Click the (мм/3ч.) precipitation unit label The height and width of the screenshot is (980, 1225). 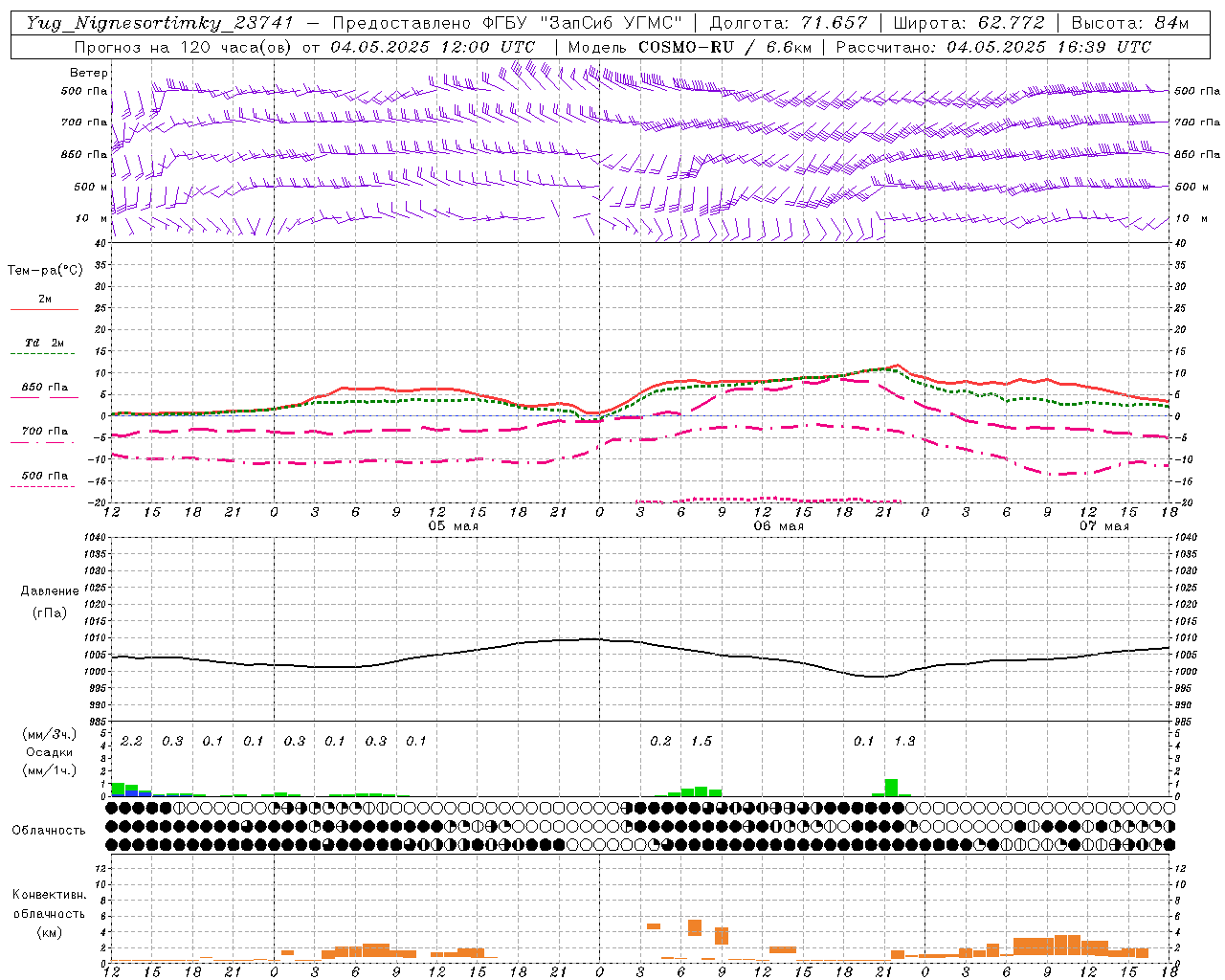[x=50, y=735]
